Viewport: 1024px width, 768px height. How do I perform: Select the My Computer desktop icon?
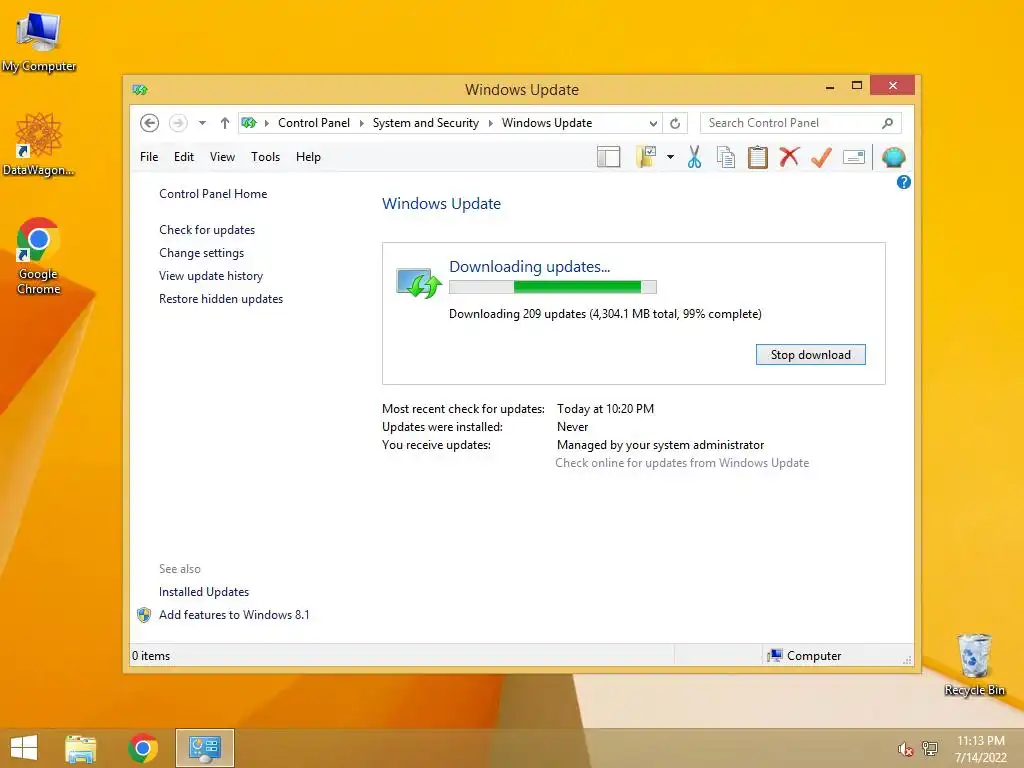[x=39, y=42]
